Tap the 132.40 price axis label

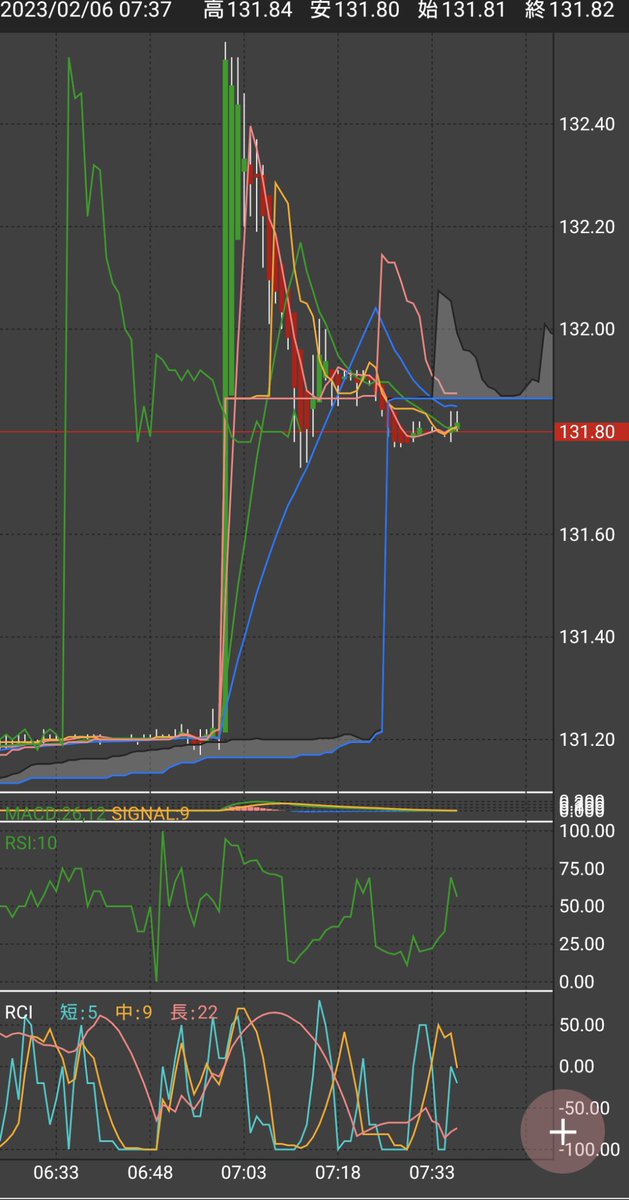pyautogui.click(x=588, y=125)
